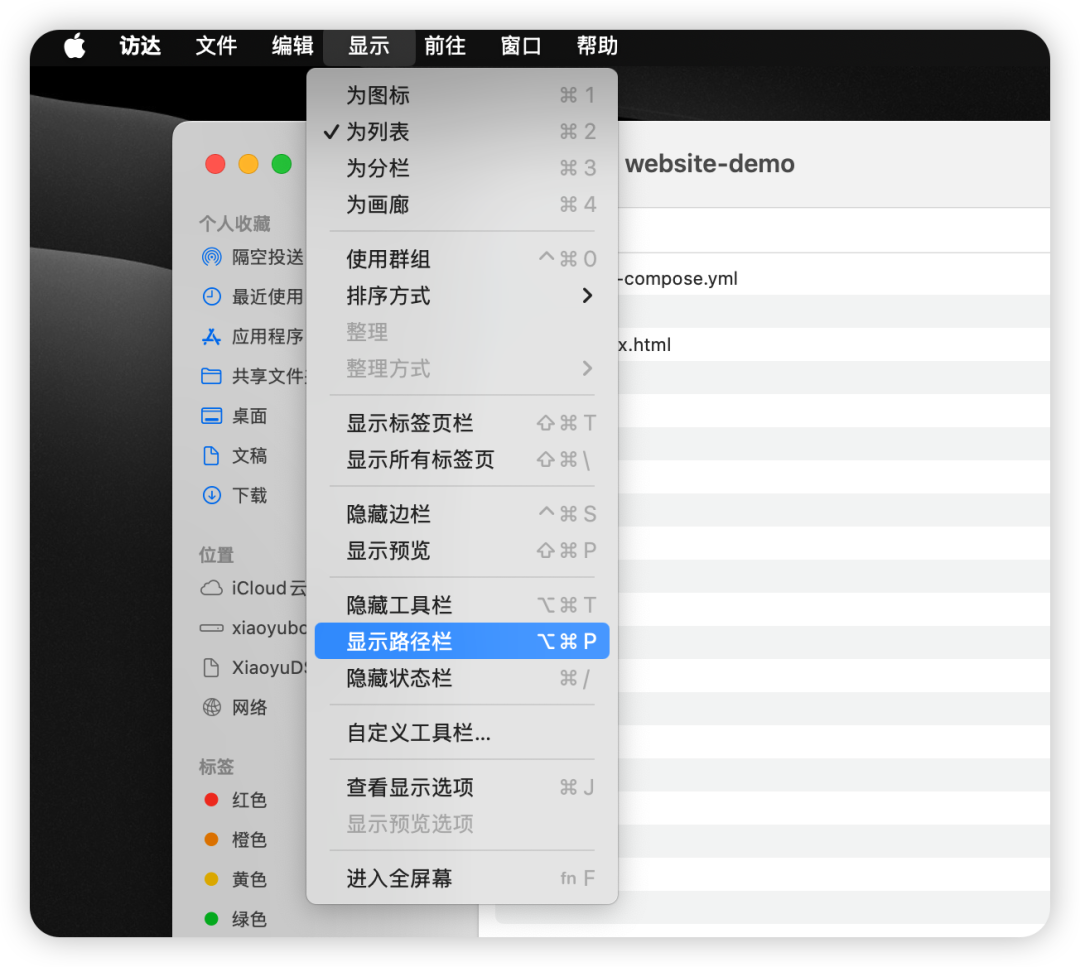Viewport: 1080px width, 967px height.
Task: Open 查看显示选项
Action: (x=462, y=787)
